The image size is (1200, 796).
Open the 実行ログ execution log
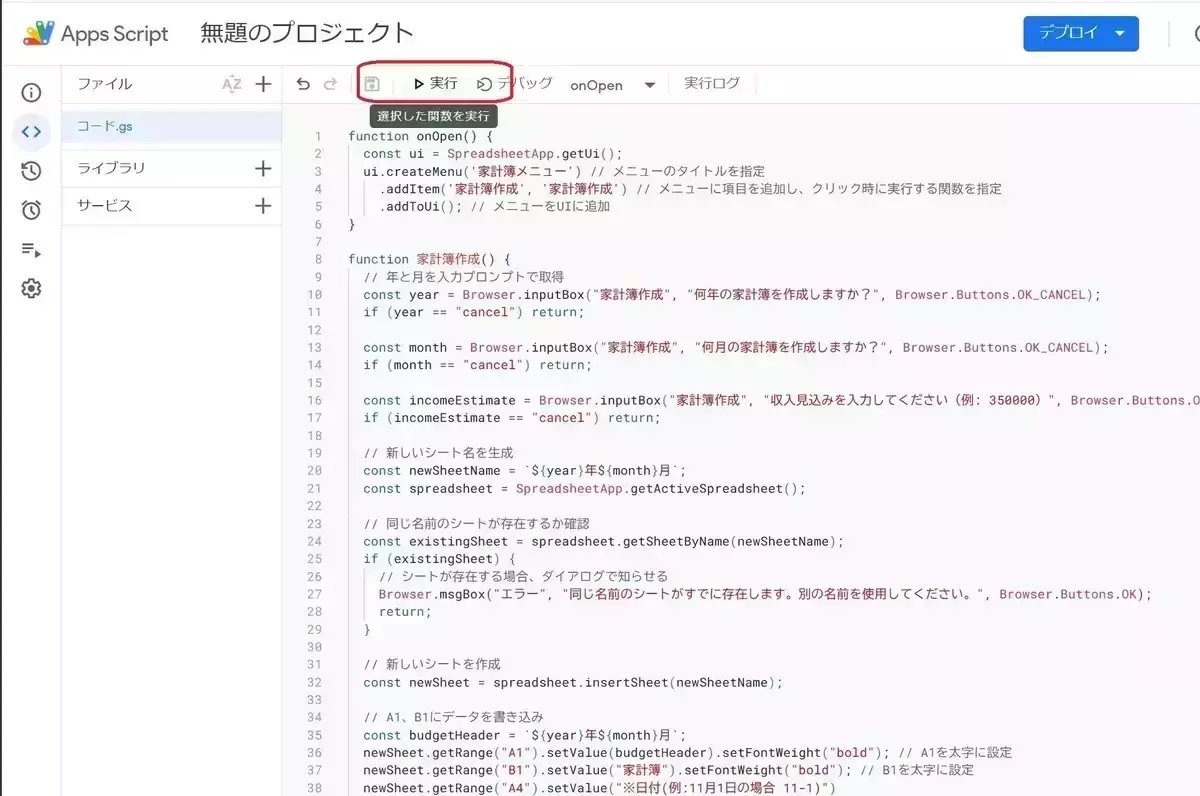[712, 84]
